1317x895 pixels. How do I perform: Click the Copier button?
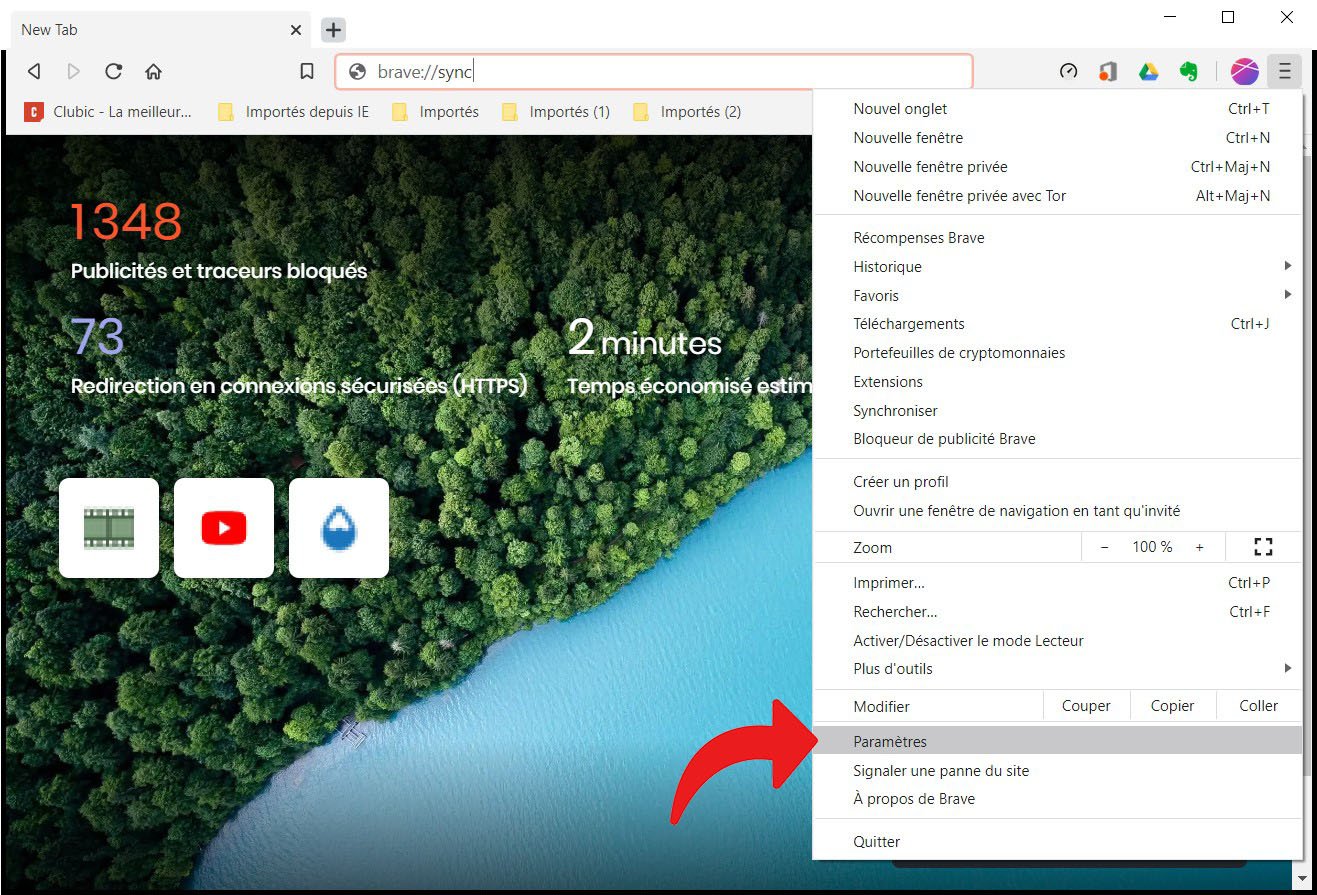(x=1172, y=705)
